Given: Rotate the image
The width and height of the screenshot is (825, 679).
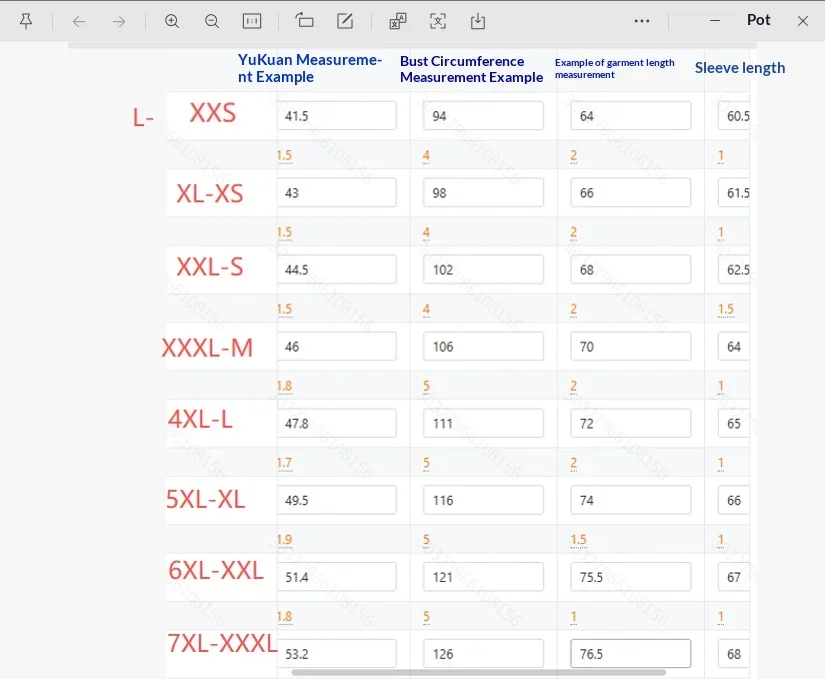Looking at the screenshot, I should (304, 21).
